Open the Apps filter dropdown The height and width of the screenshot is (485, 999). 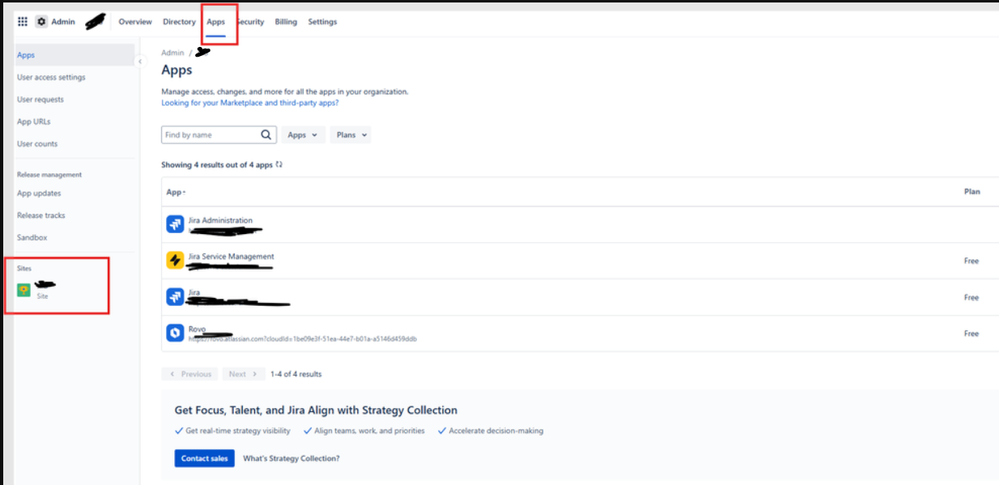click(x=303, y=135)
